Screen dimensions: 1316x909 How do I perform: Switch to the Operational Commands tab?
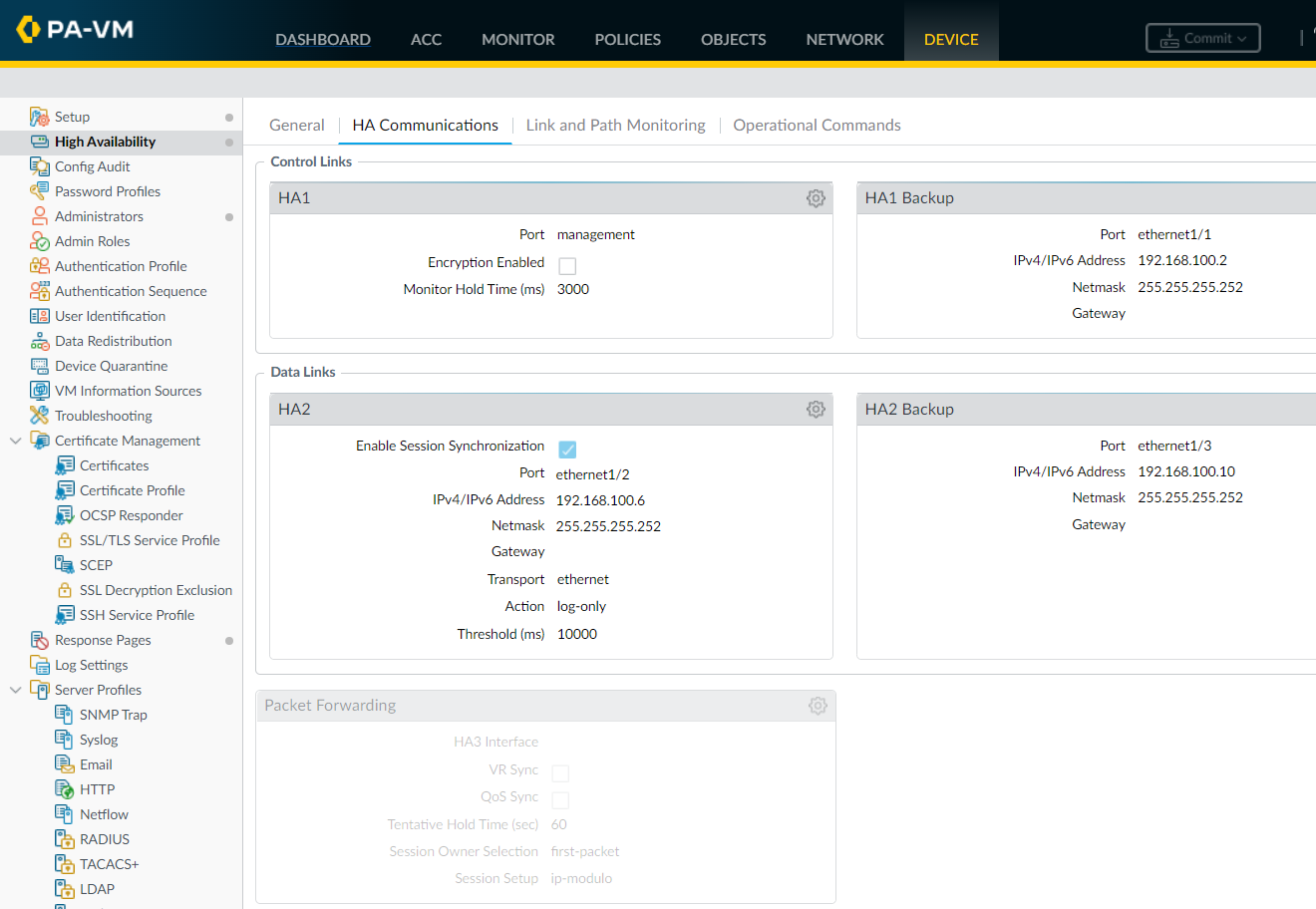click(x=817, y=125)
